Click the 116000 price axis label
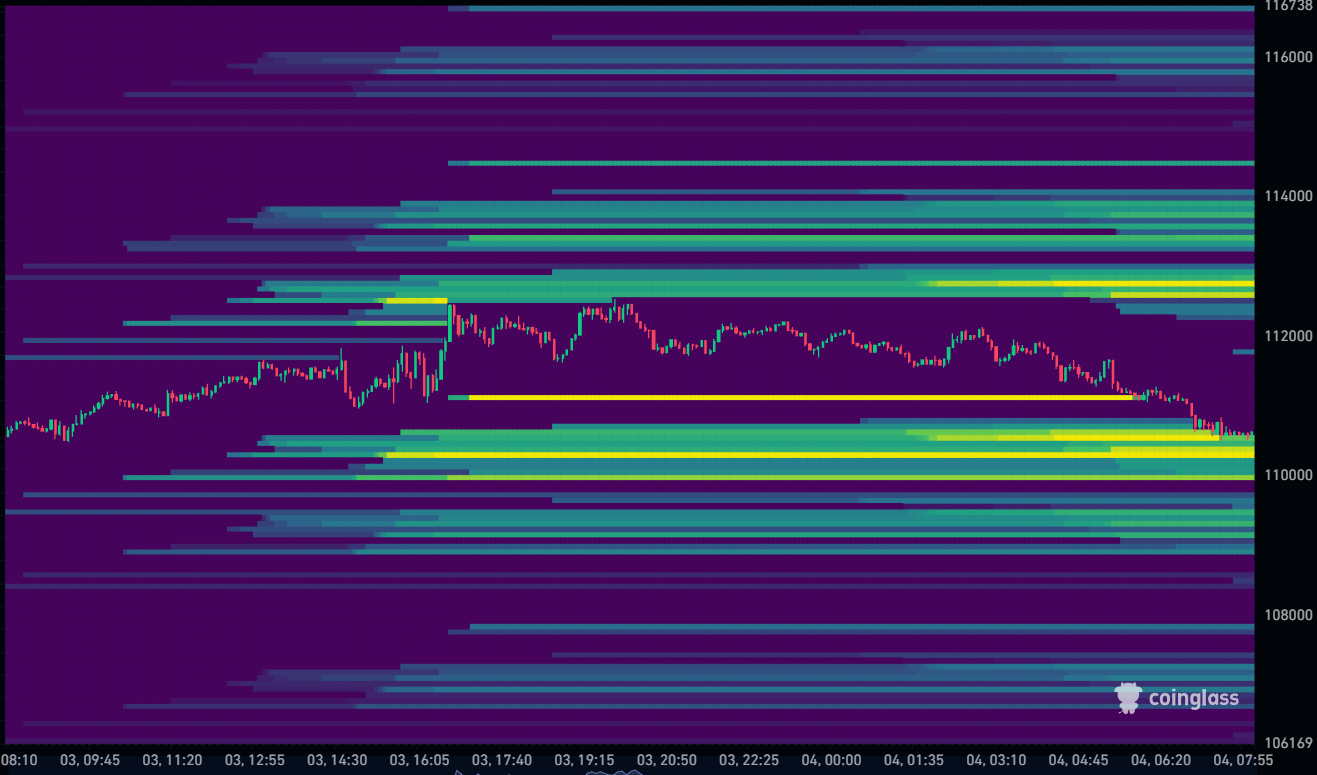 tap(1289, 57)
